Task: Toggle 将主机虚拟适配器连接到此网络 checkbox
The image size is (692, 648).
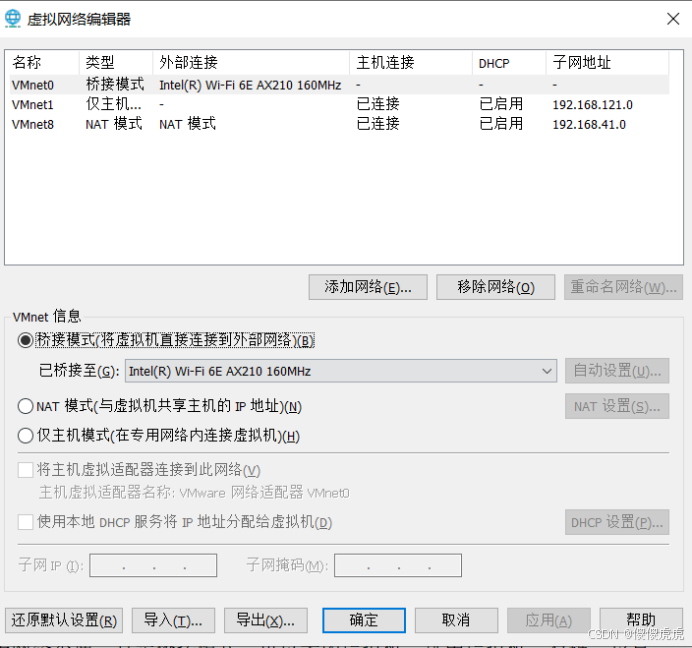Action: (x=26, y=470)
